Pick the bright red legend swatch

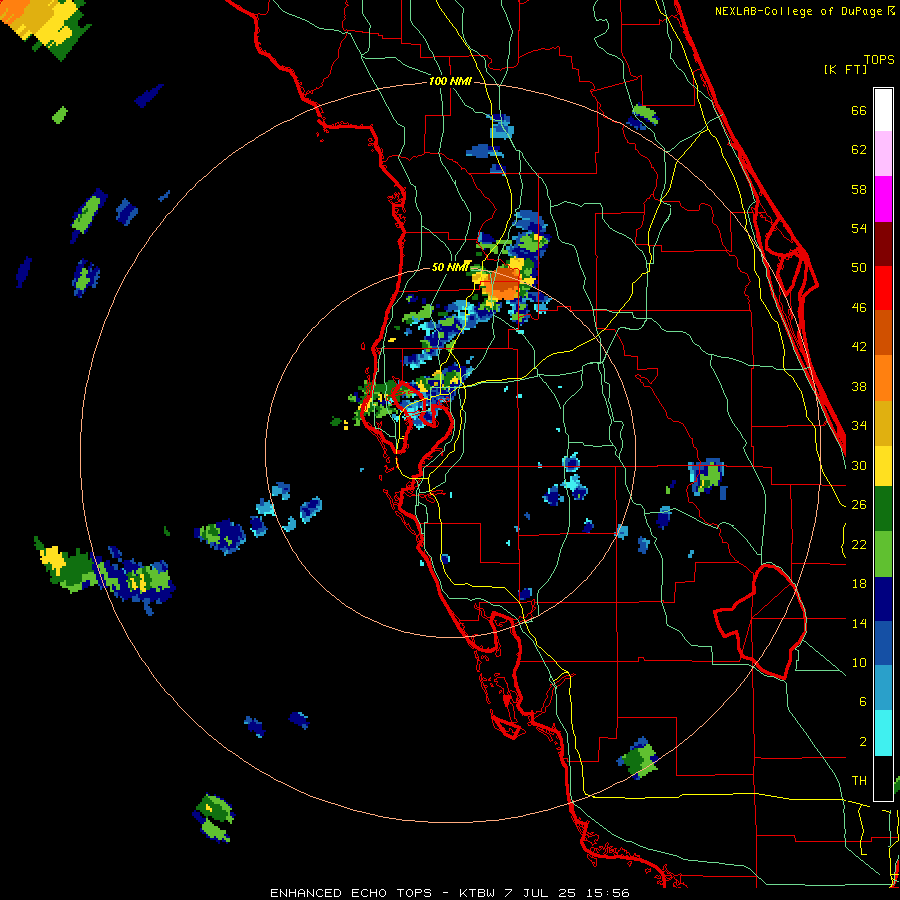pos(883,288)
